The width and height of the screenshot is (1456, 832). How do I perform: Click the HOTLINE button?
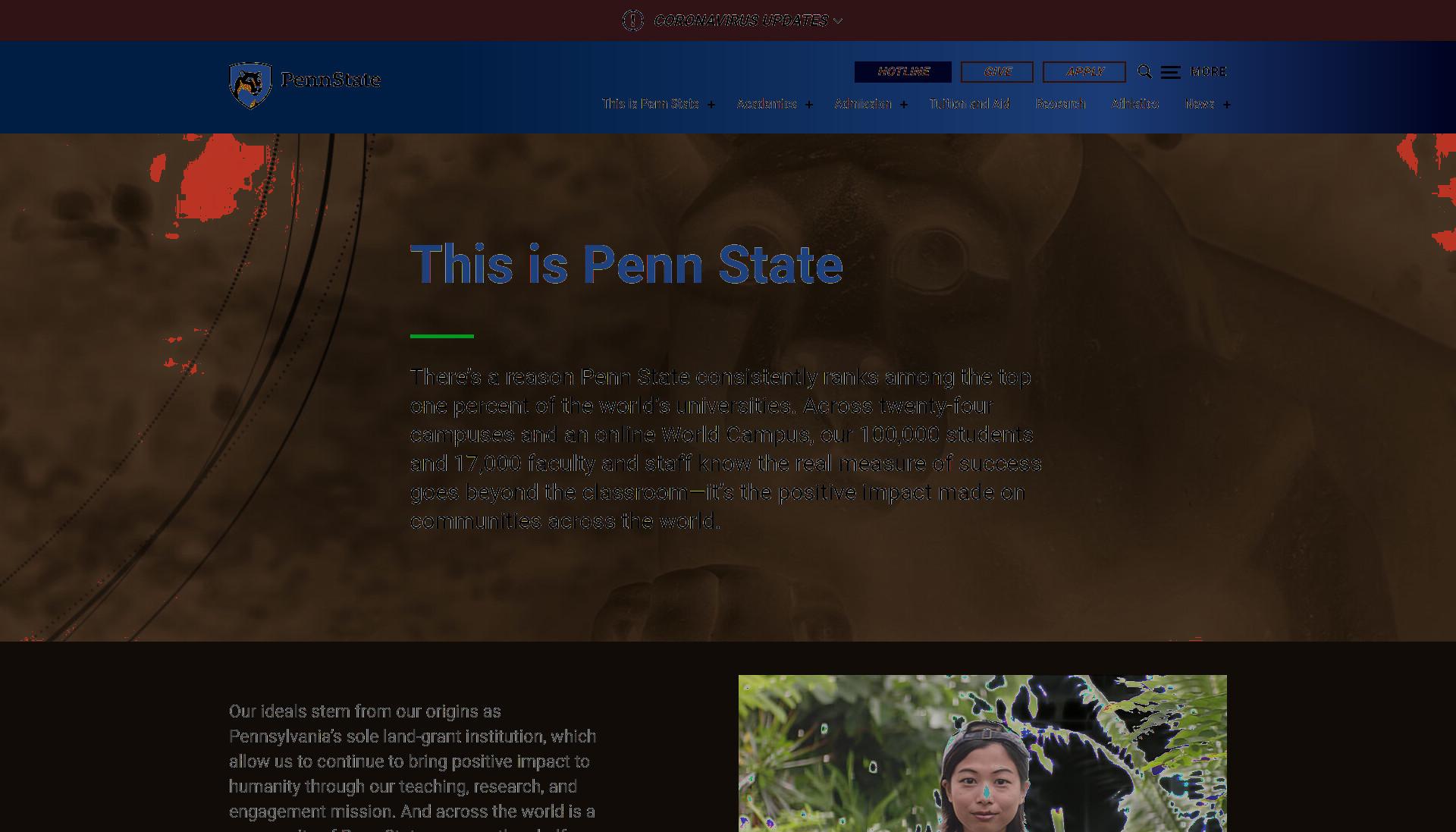(903, 72)
